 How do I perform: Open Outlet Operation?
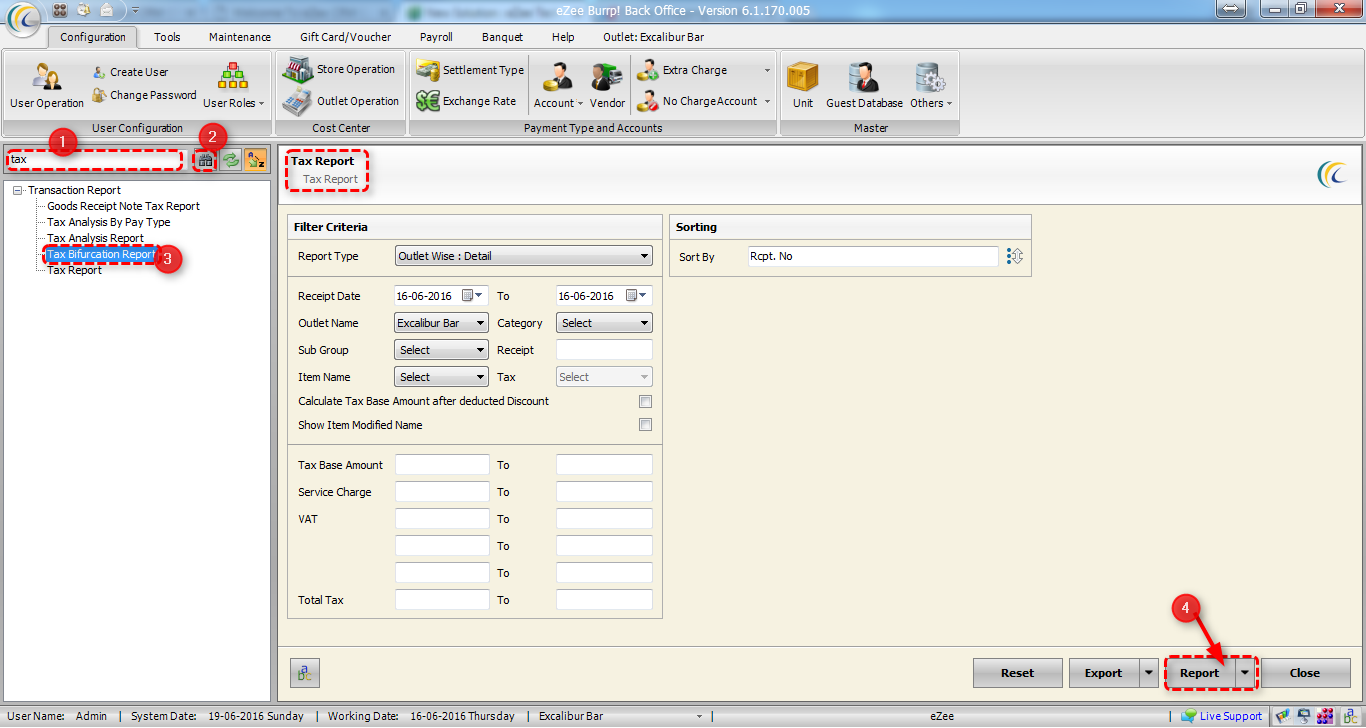(341, 101)
